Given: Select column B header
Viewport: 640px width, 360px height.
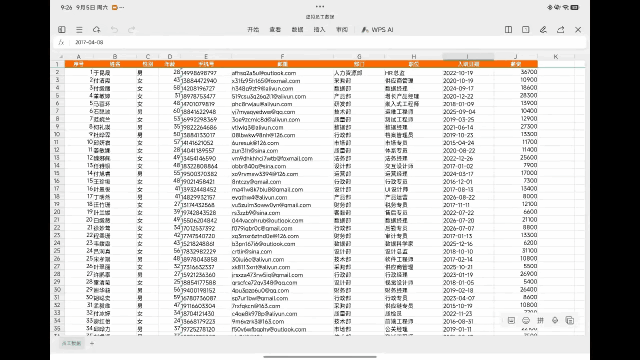Looking at the screenshot, I should [x=115, y=57].
